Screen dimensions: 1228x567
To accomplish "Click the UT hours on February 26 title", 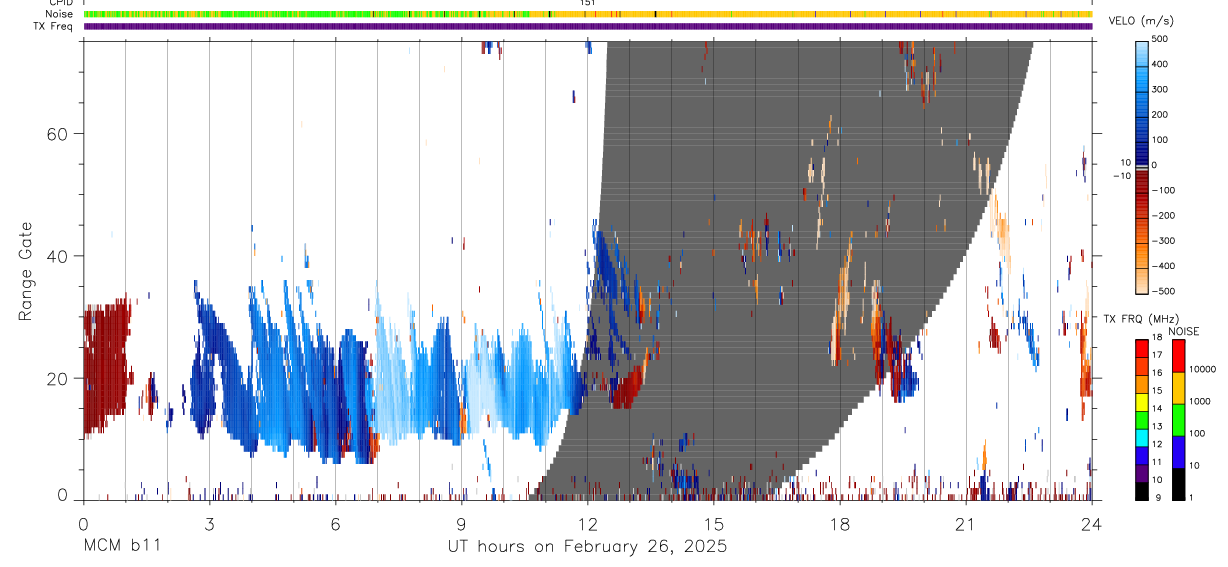I will [587, 547].
